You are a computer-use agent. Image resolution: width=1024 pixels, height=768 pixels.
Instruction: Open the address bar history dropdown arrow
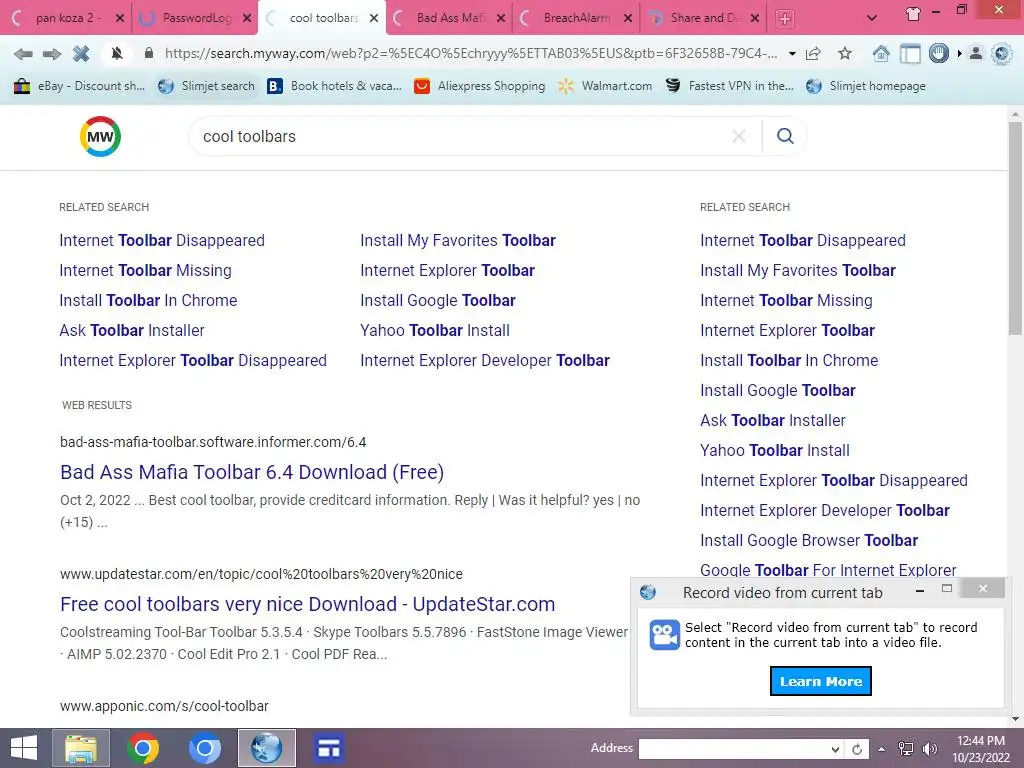(x=792, y=54)
